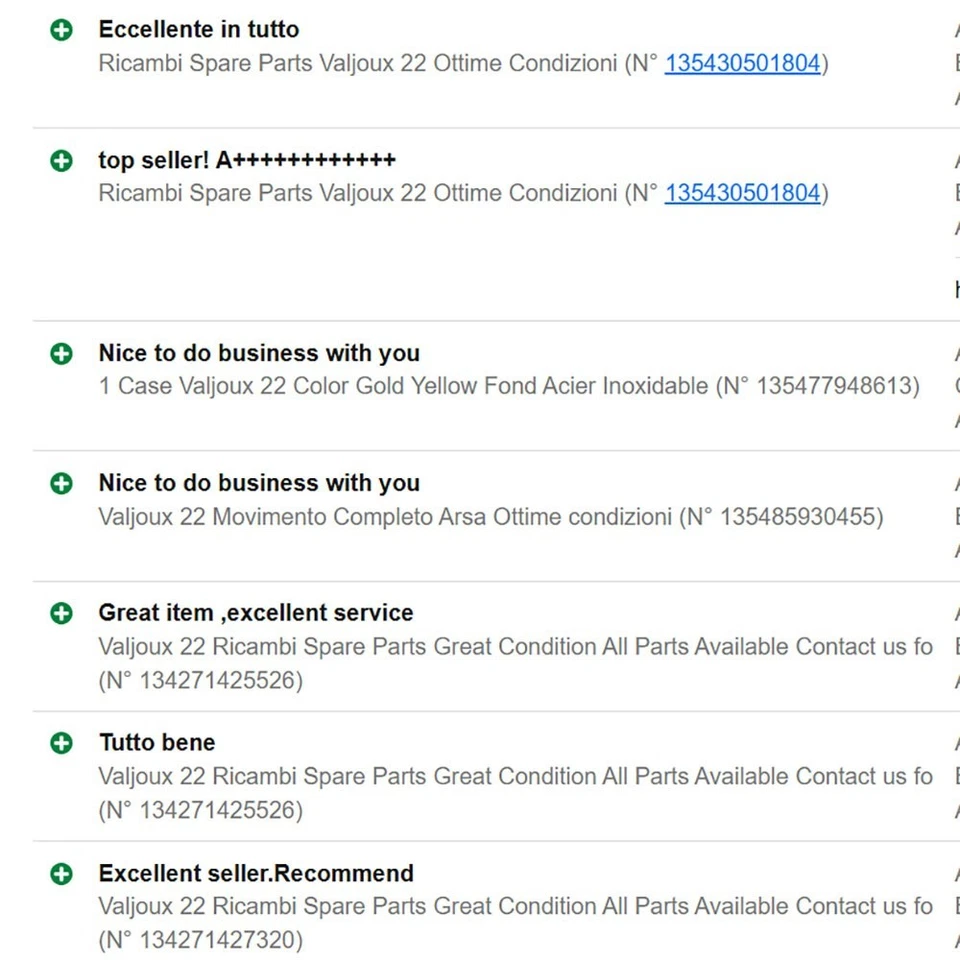Click plus icon beside "Excellent seller.Recommend"
960x960 pixels.
[62, 874]
